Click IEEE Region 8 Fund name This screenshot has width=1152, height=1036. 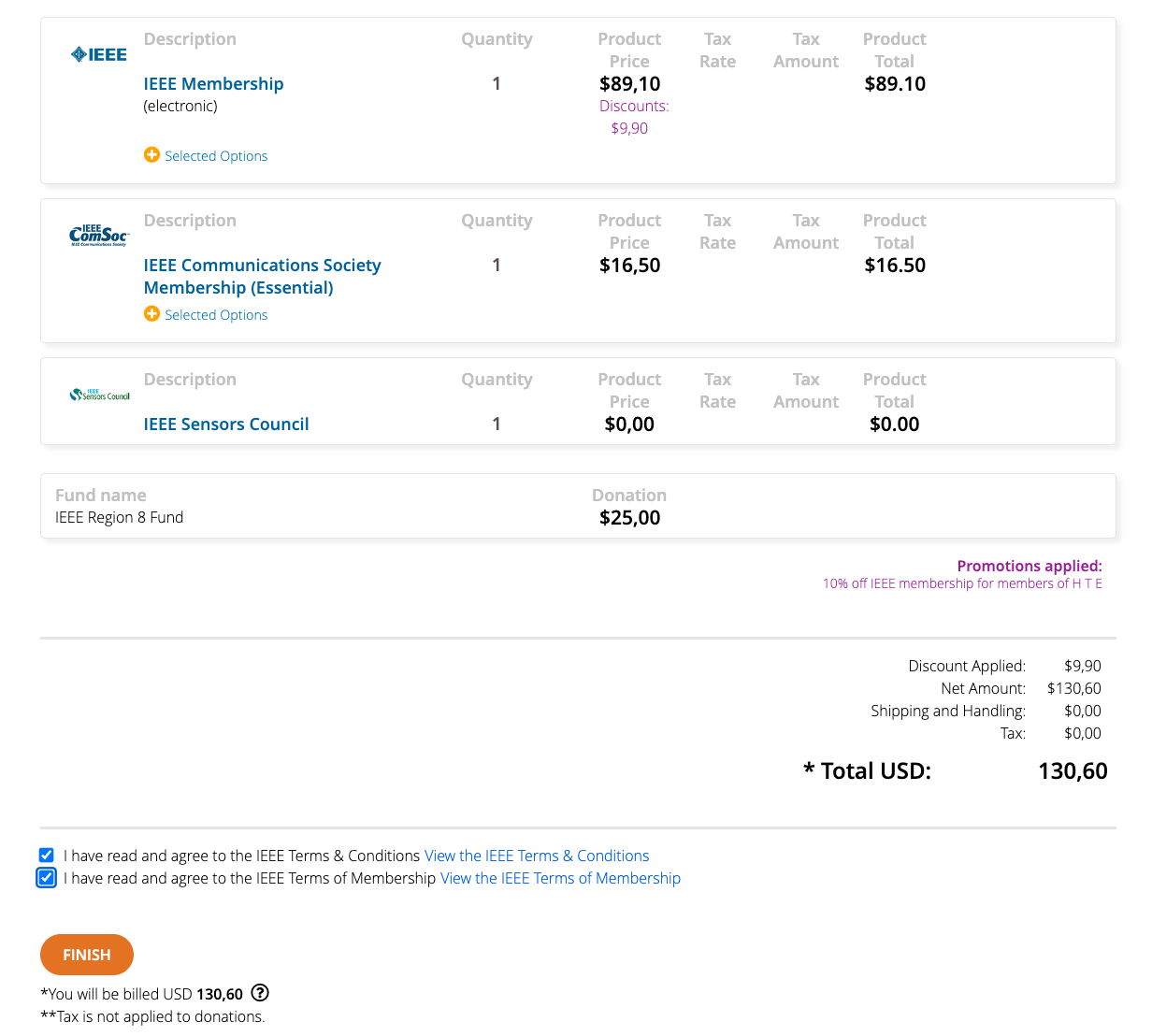click(x=119, y=517)
